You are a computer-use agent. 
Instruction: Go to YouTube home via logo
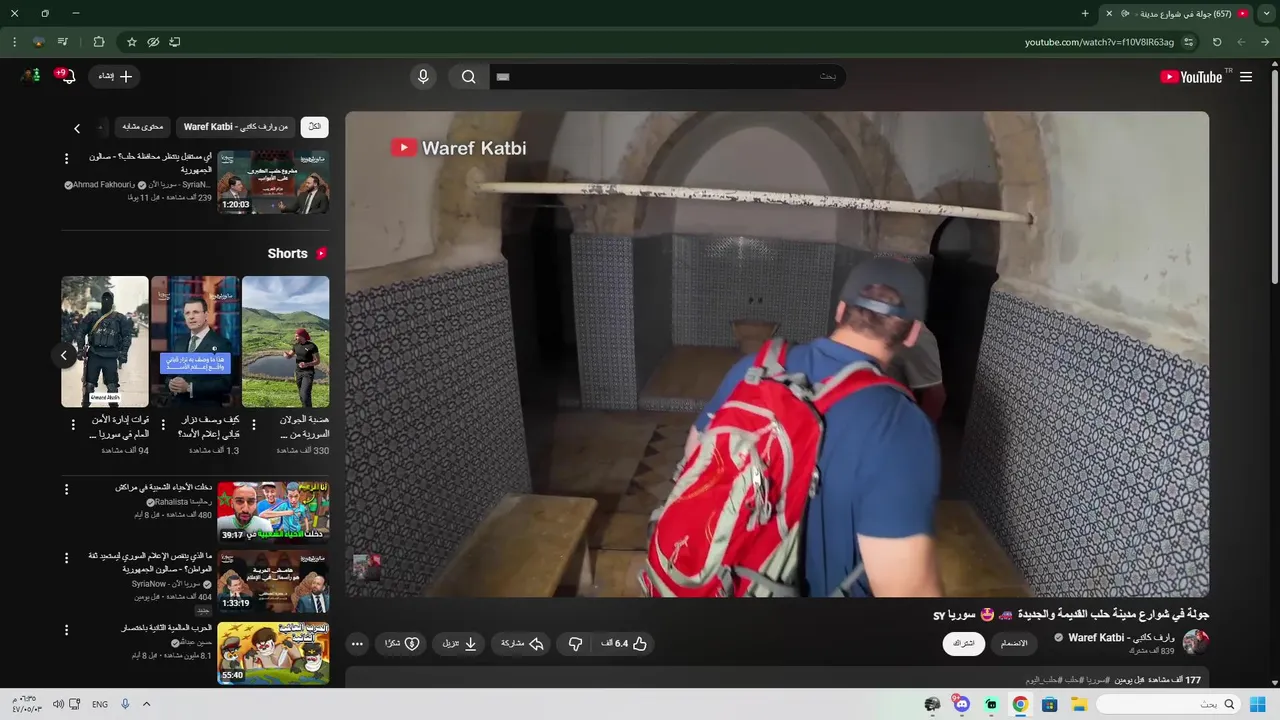click(1191, 77)
